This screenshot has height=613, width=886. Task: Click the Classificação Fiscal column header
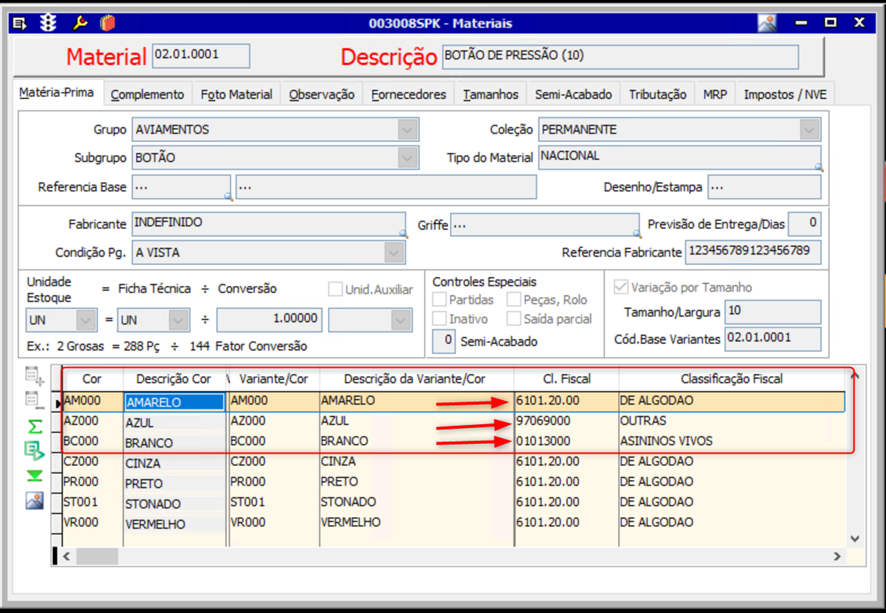pyautogui.click(x=732, y=379)
